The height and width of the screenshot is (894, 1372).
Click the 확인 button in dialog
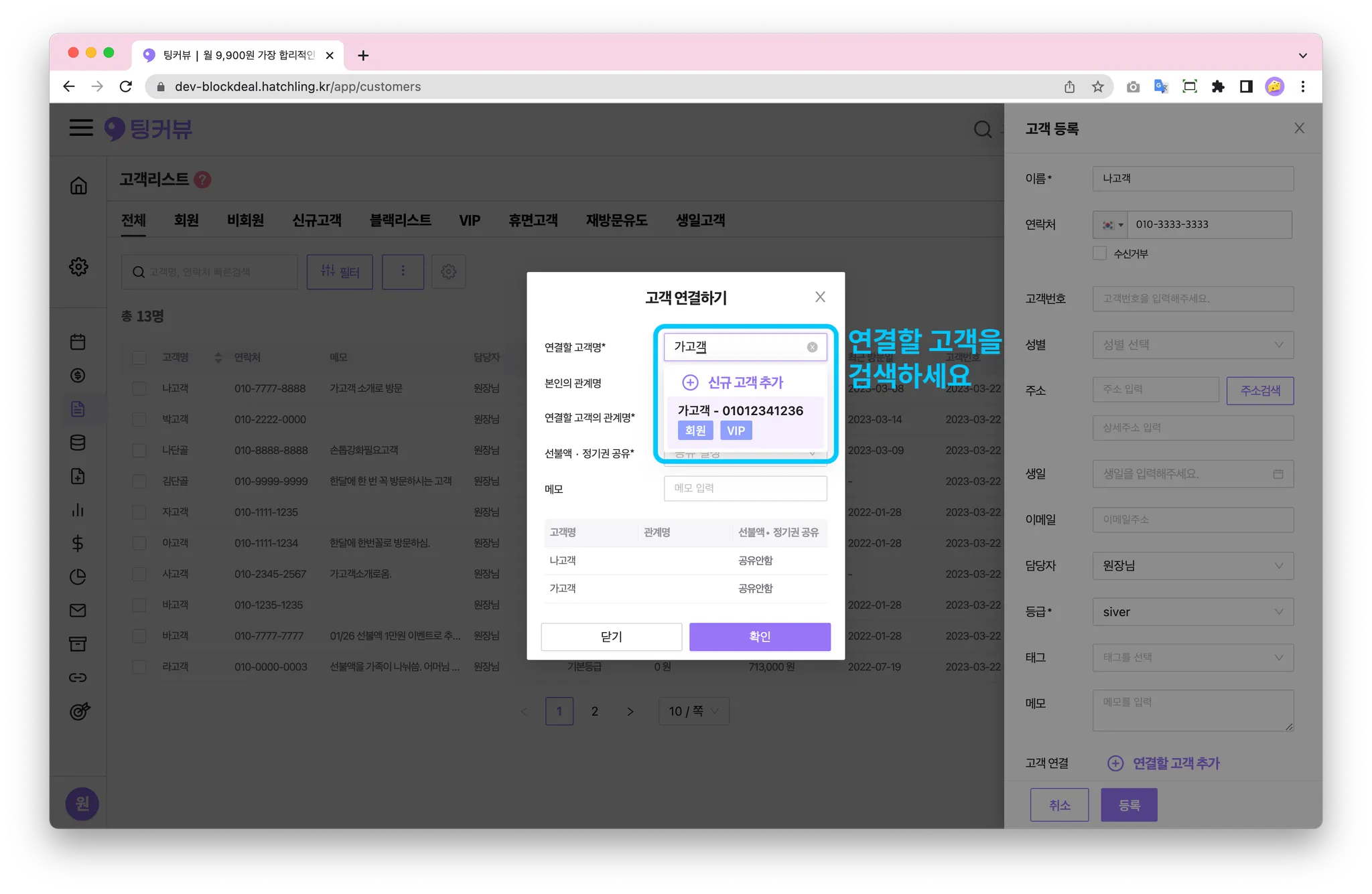click(760, 636)
